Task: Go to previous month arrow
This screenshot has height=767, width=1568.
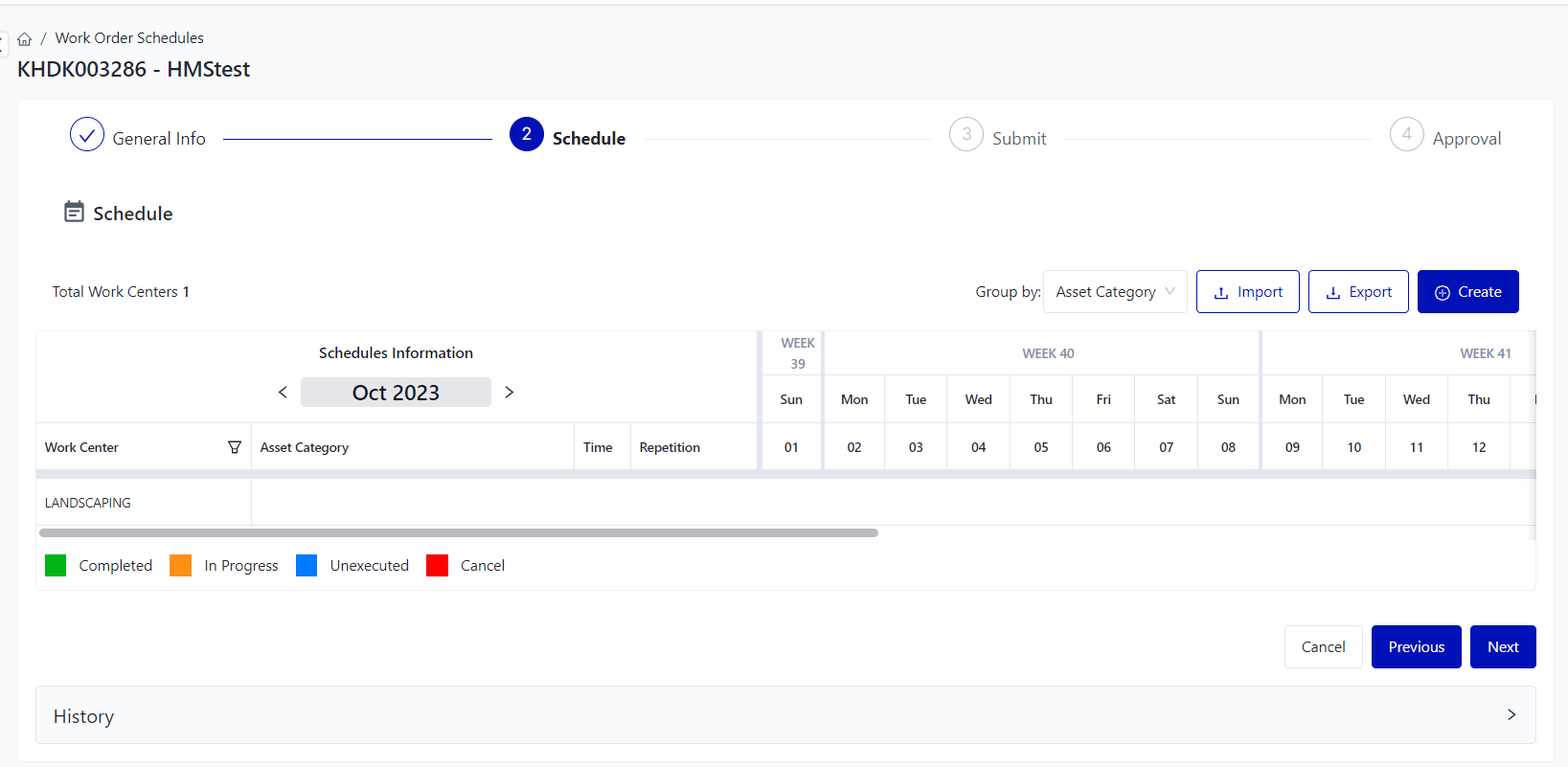Action: (x=283, y=393)
